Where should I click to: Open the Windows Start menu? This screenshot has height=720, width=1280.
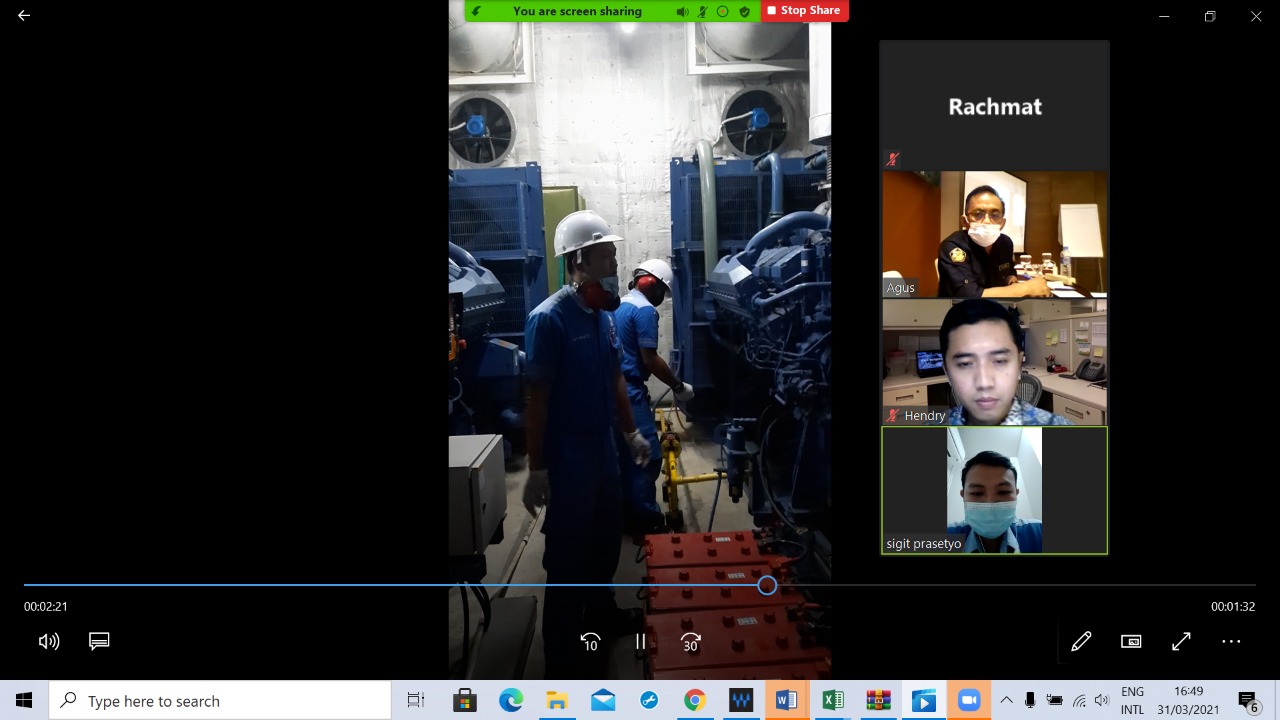(x=24, y=701)
